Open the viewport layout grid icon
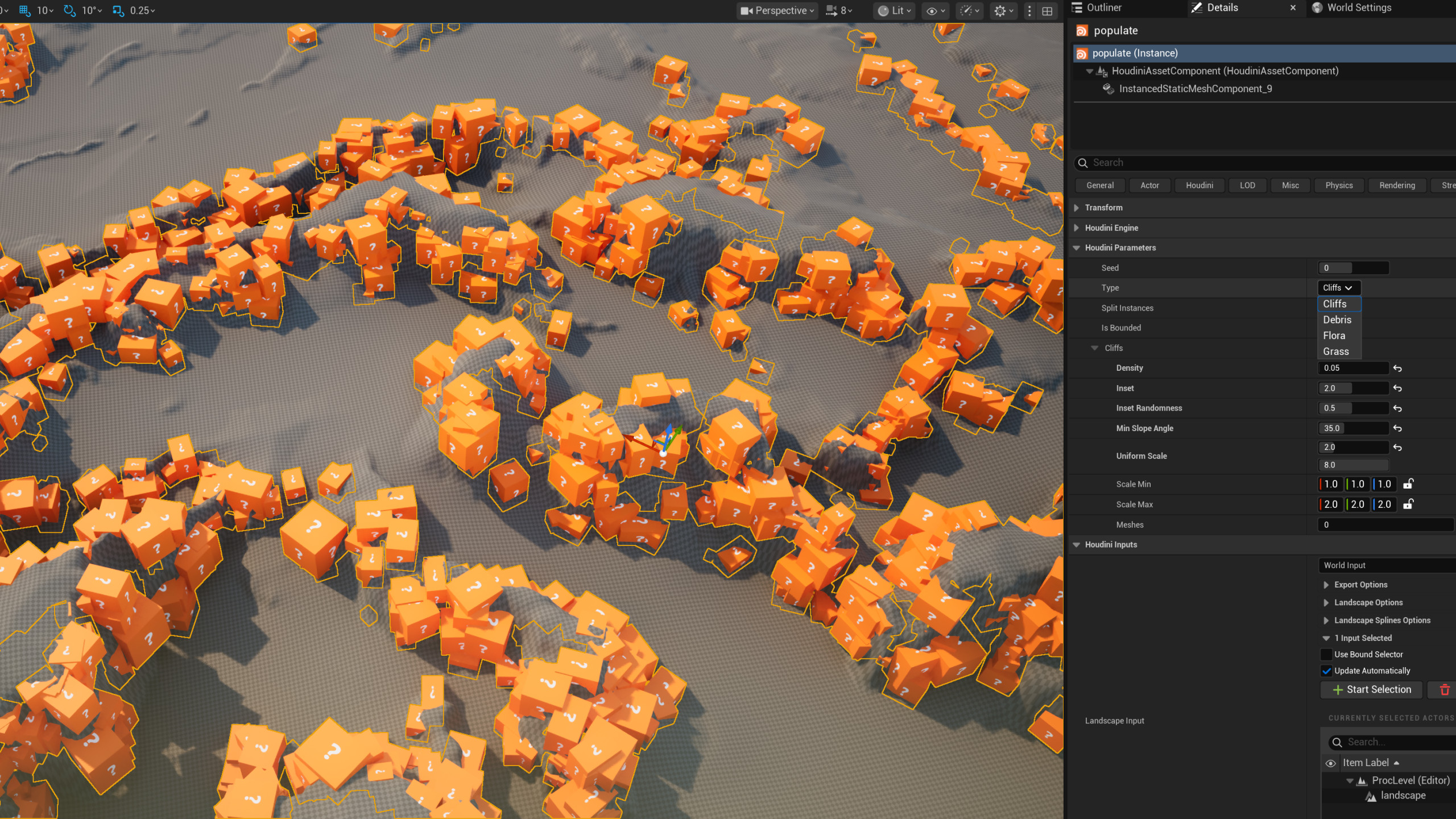The image size is (1456, 819). 1046,11
